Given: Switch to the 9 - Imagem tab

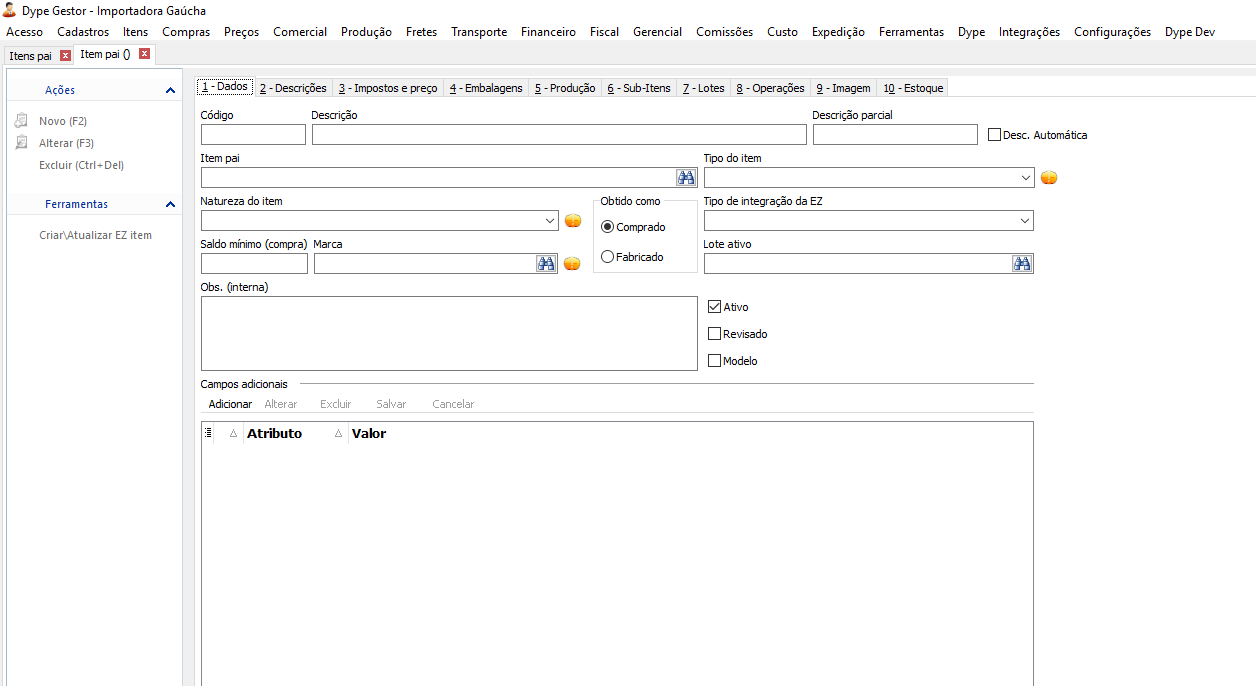Looking at the screenshot, I should (x=844, y=88).
